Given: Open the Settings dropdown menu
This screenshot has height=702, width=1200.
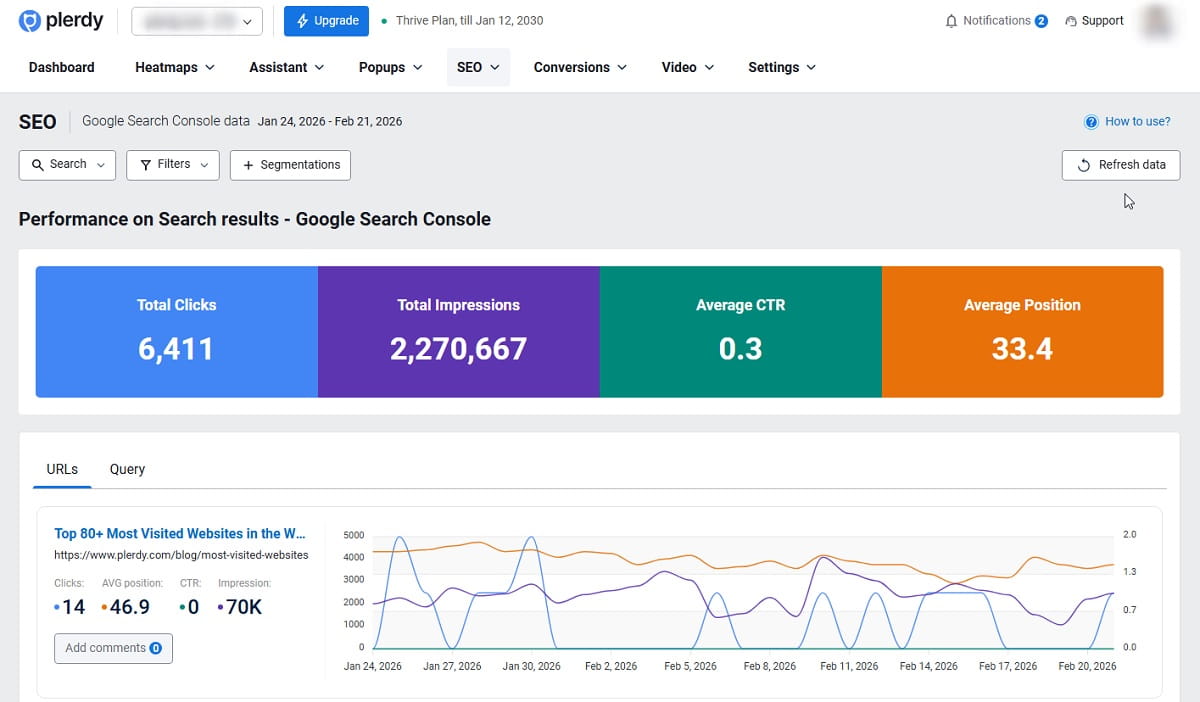Looking at the screenshot, I should [782, 67].
